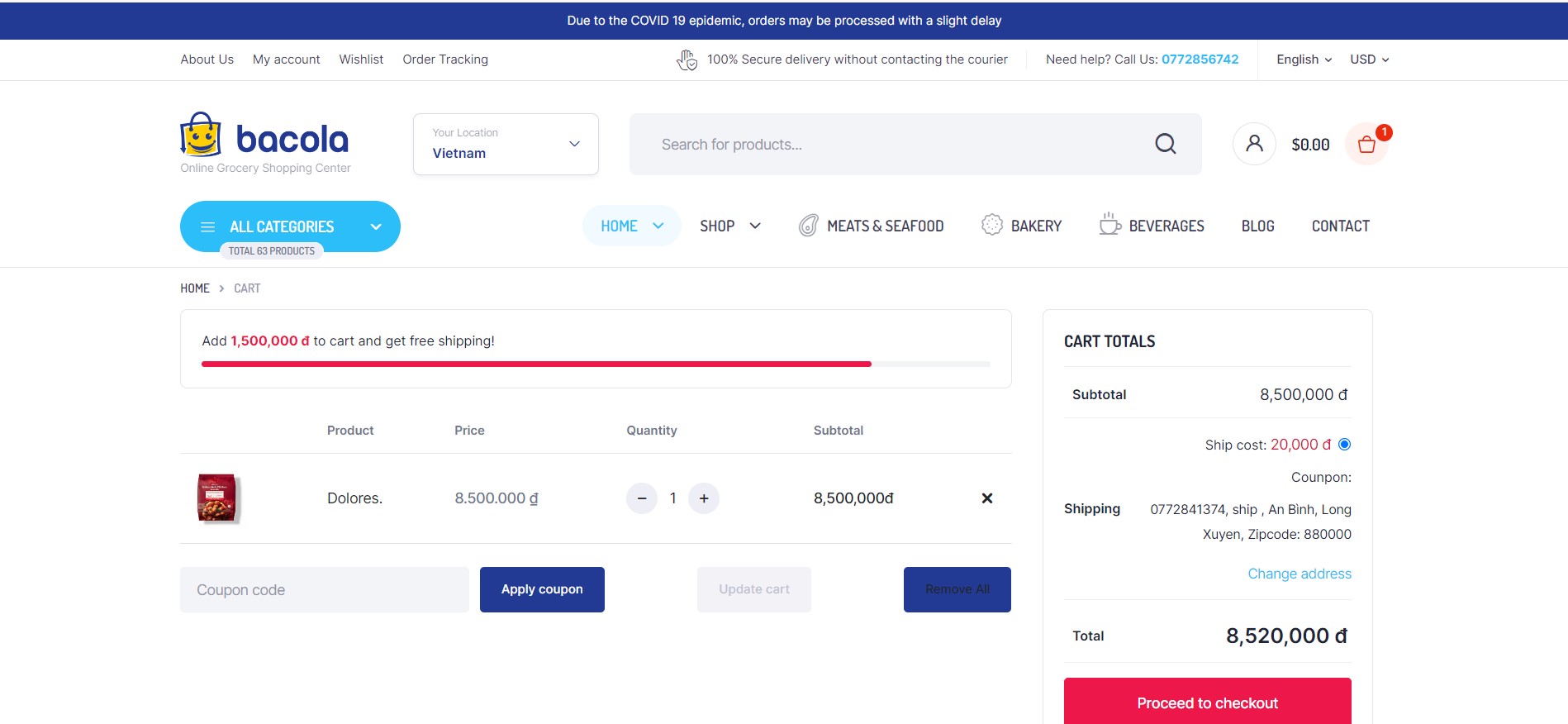Screen dimensions: 1568x724
Task: Open the English language dropdown
Action: pyautogui.click(x=1304, y=60)
